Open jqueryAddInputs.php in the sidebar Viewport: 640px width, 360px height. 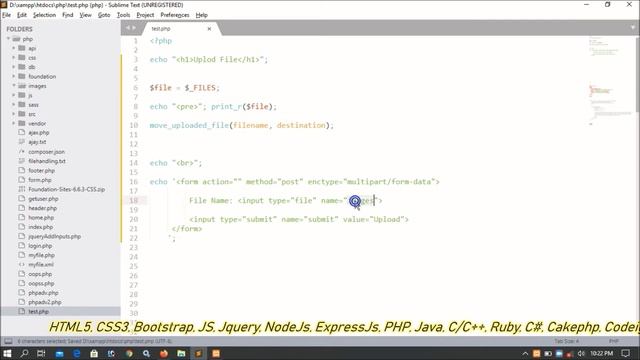pos(54,236)
